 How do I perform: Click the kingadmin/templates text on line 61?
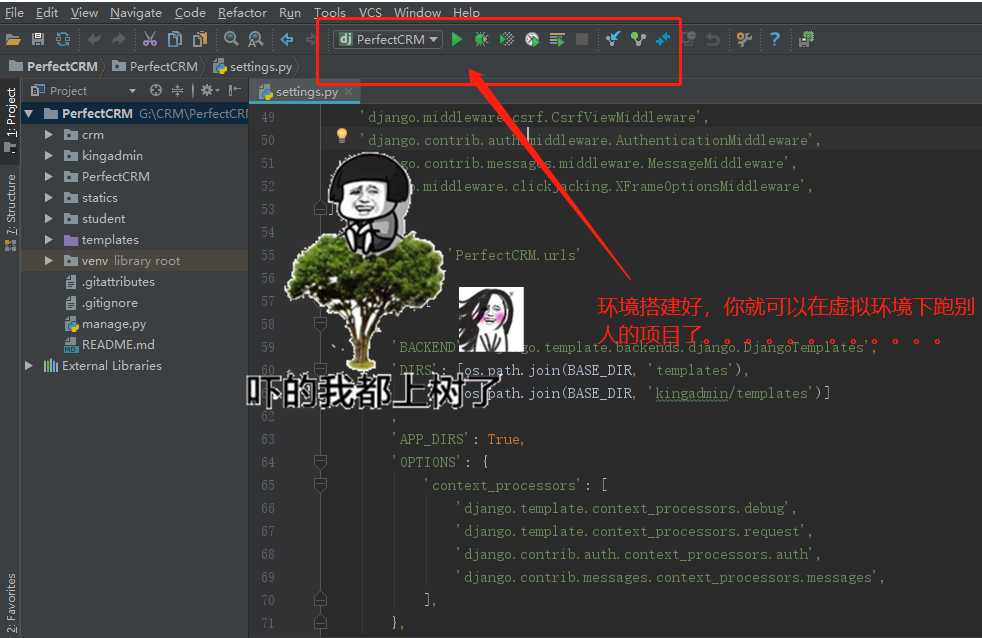tap(731, 393)
